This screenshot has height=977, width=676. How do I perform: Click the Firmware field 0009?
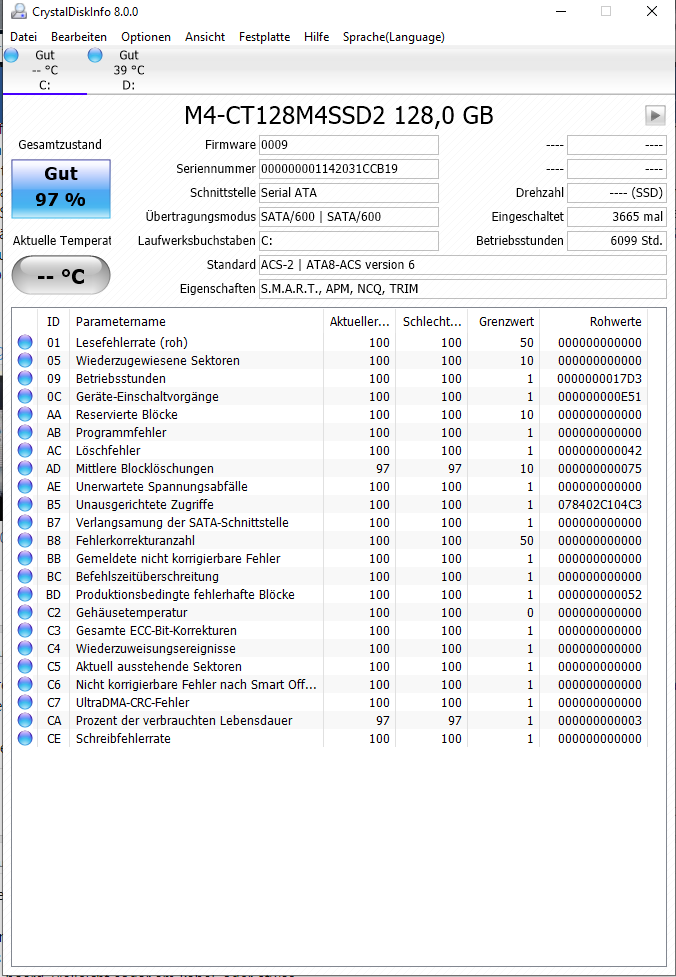[349, 145]
